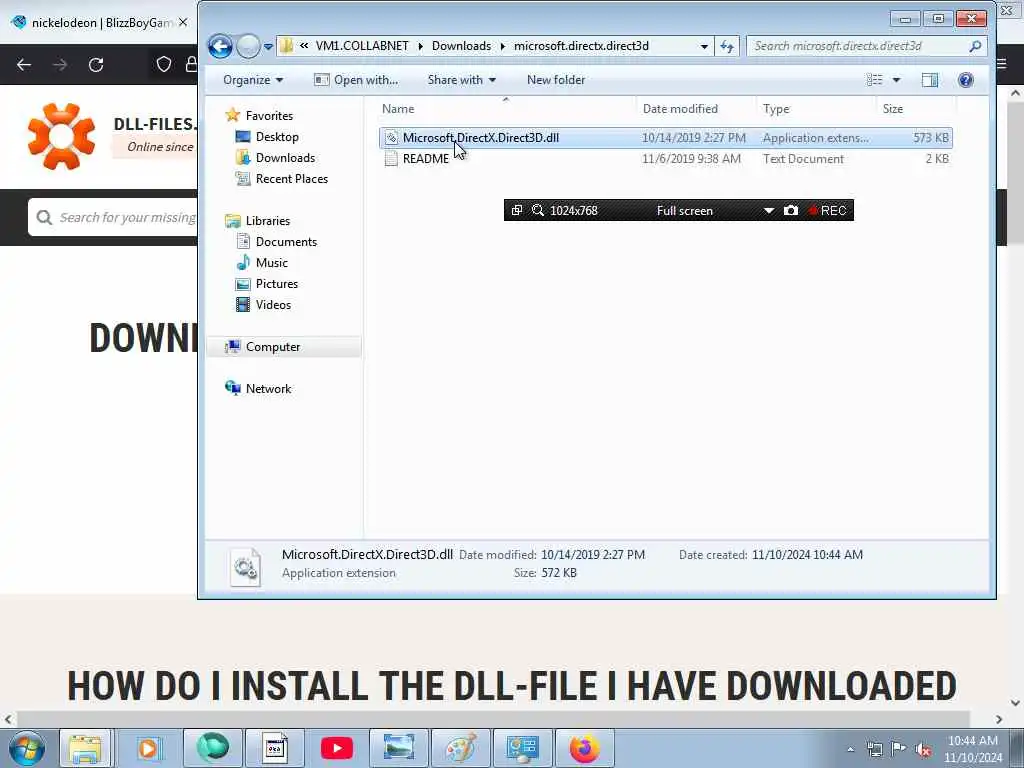This screenshot has height=768, width=1024.
Task: Open the Documents library
Action: tap(286, 242)
